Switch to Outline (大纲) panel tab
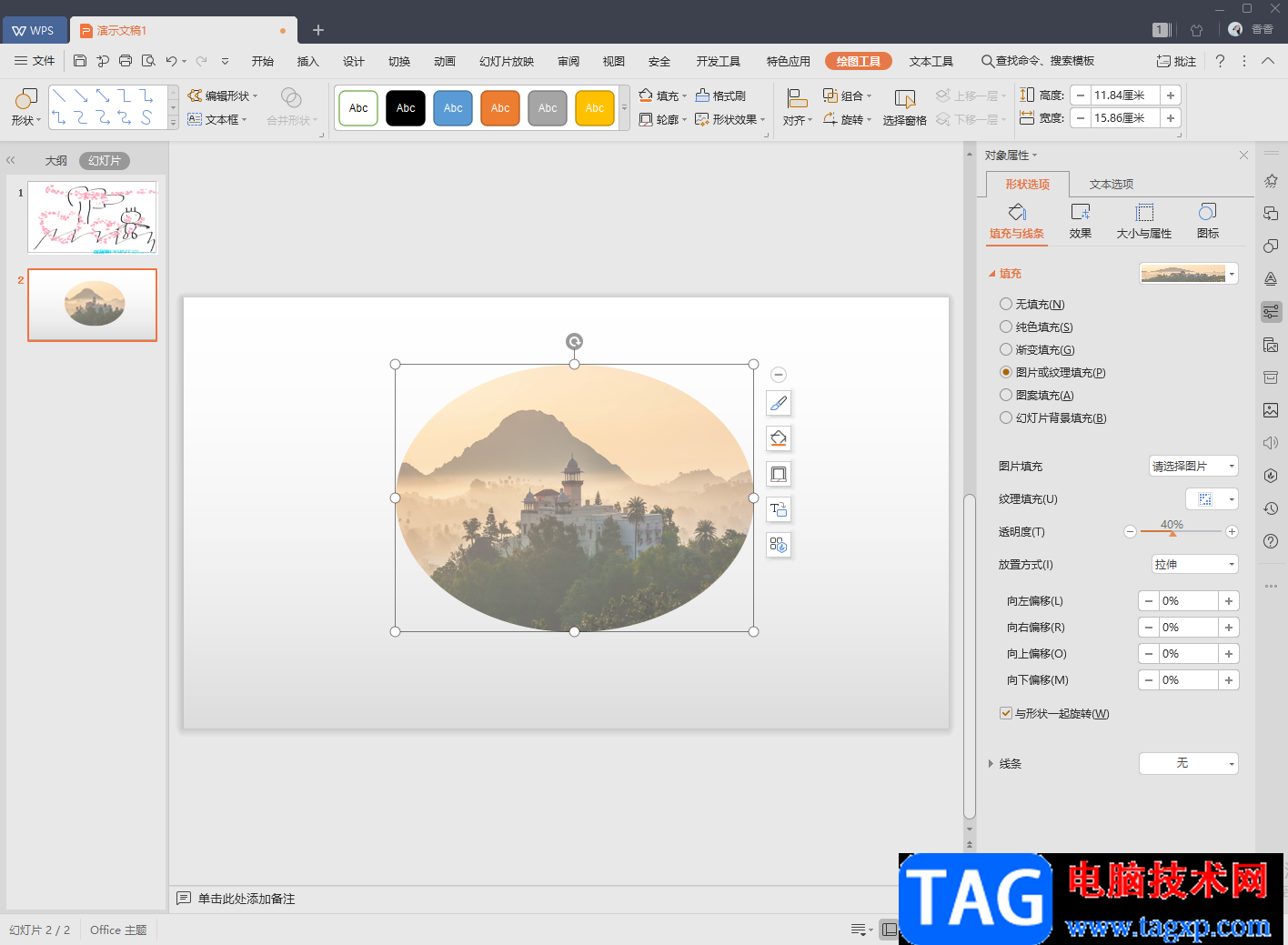The width and height of the screenshot is (1288, 945). [x=56, y=160]
